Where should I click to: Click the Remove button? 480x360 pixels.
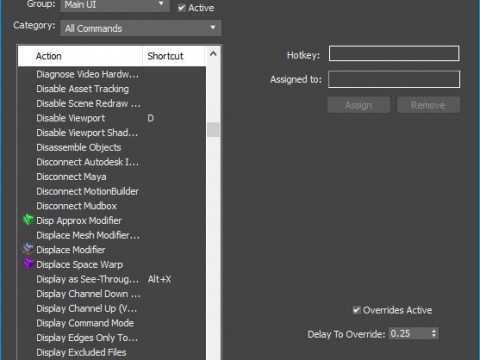(428, 105)
